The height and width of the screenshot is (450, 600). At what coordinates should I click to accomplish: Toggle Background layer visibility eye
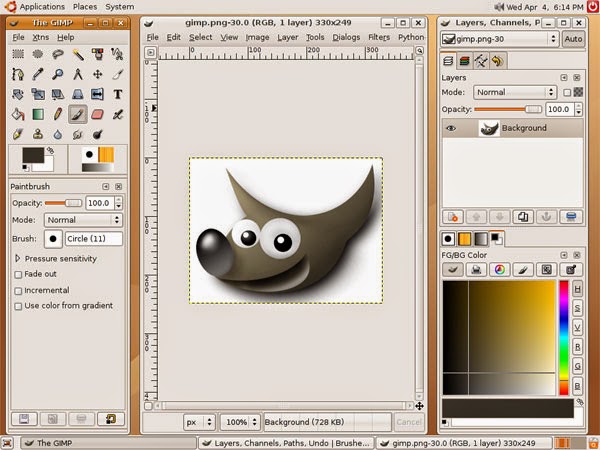(x=451, y=128)
